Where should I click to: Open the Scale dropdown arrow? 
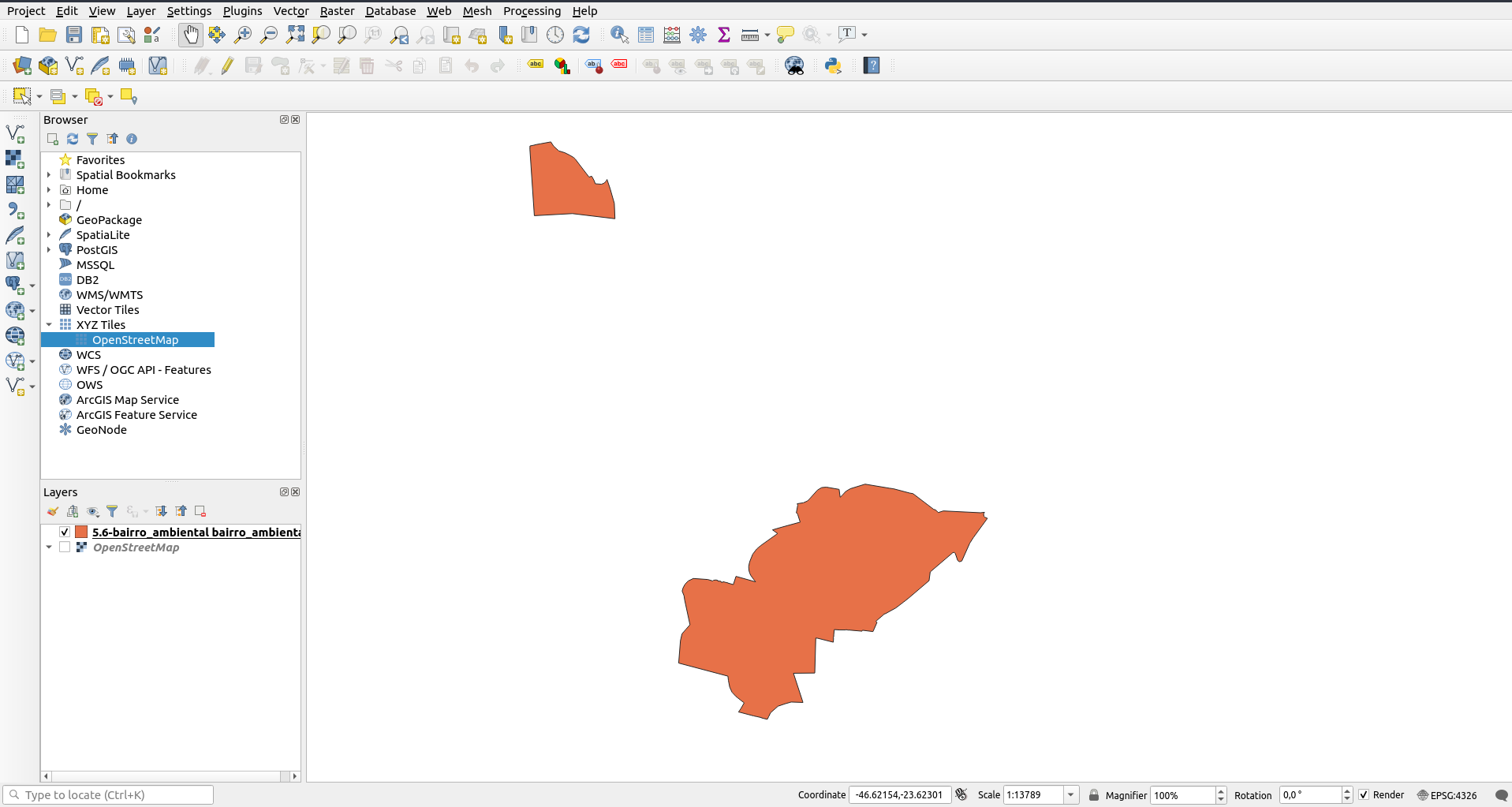[1071, 795]
